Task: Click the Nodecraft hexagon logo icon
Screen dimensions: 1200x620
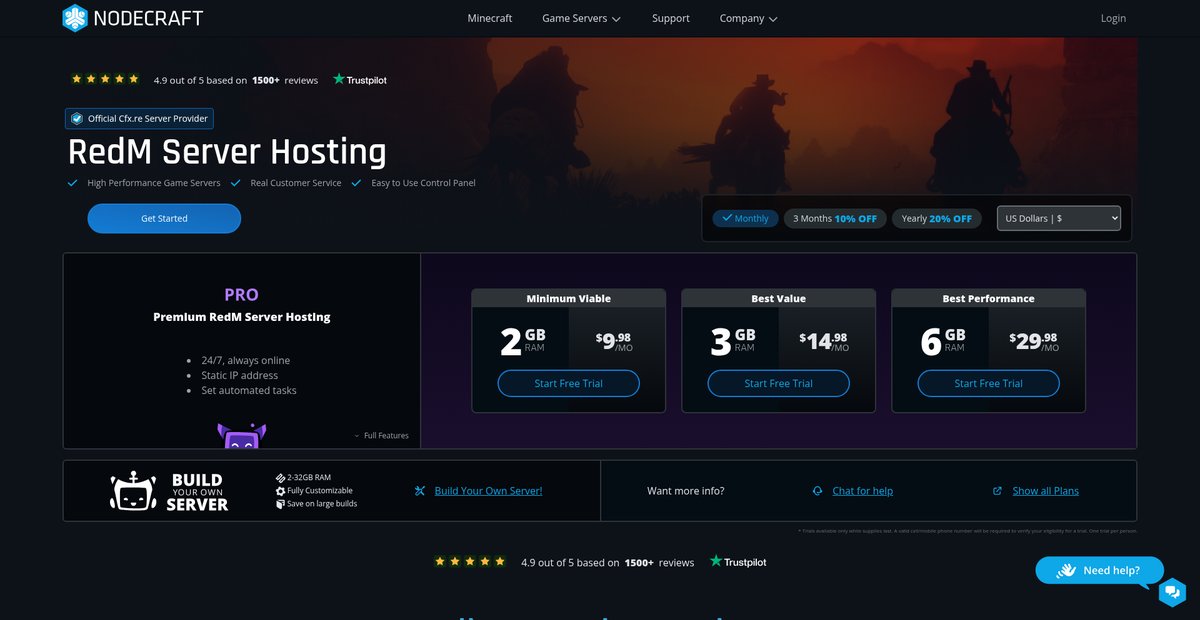Action: (x=75, y=18)
